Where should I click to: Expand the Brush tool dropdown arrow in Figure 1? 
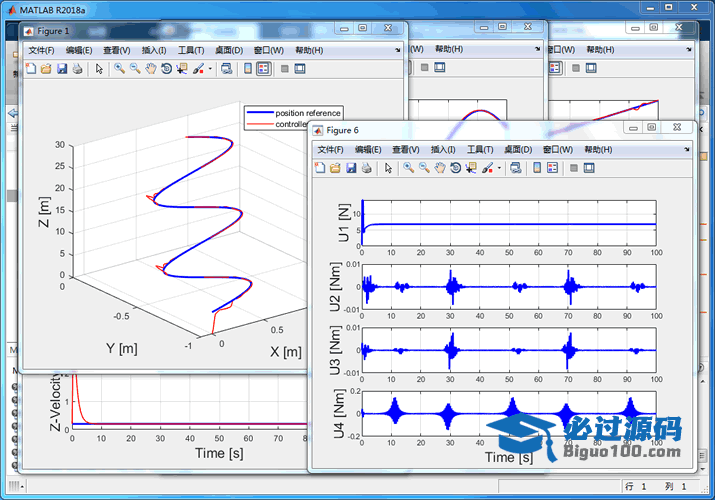[209, 69]
